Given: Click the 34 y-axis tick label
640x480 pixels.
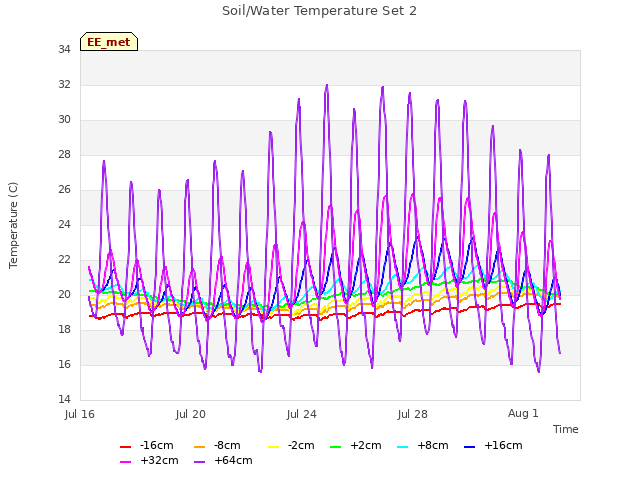Looking at the screenshot, I should 64,49.
